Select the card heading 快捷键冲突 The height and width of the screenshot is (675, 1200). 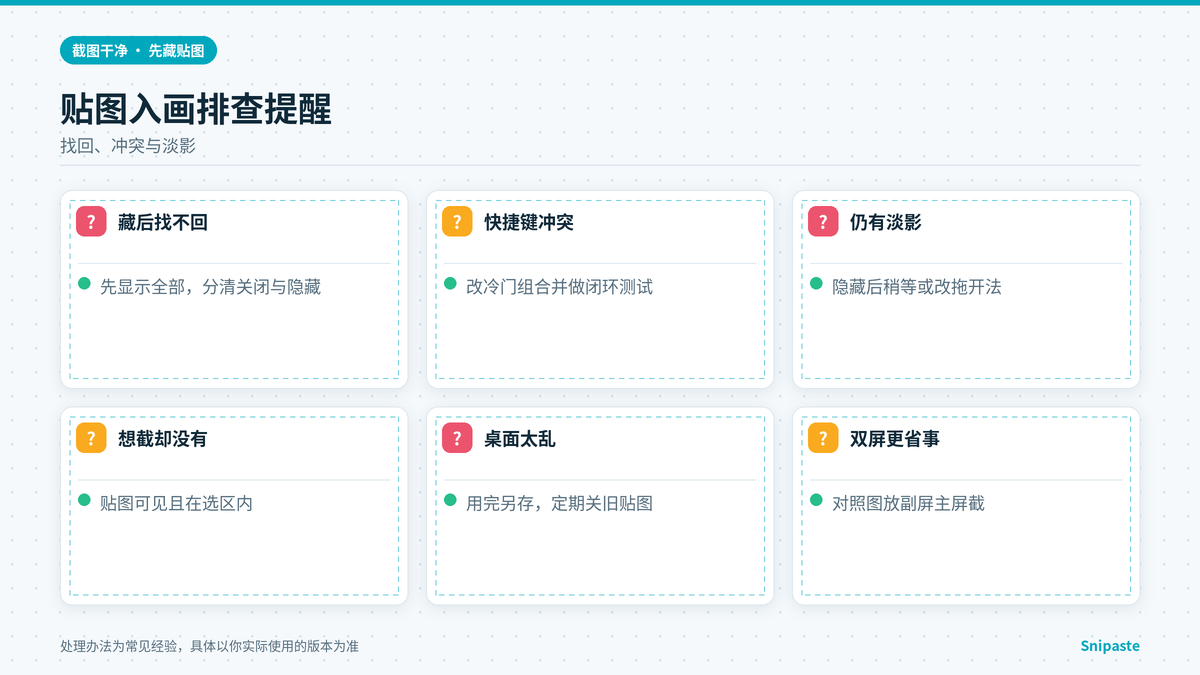point(529,222)
